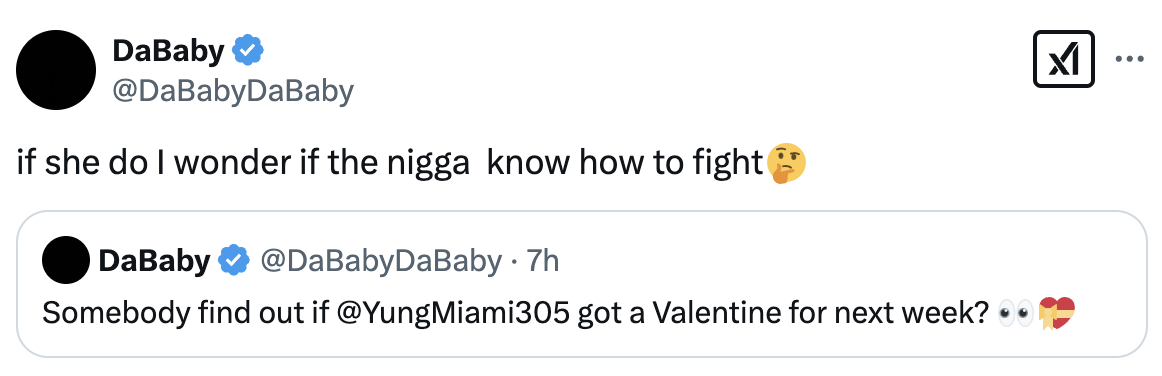The width and height of the screenshot is (1162, 376).
Task: Click the 7h timestamp on quoted tweet
Action: (542, 261)
